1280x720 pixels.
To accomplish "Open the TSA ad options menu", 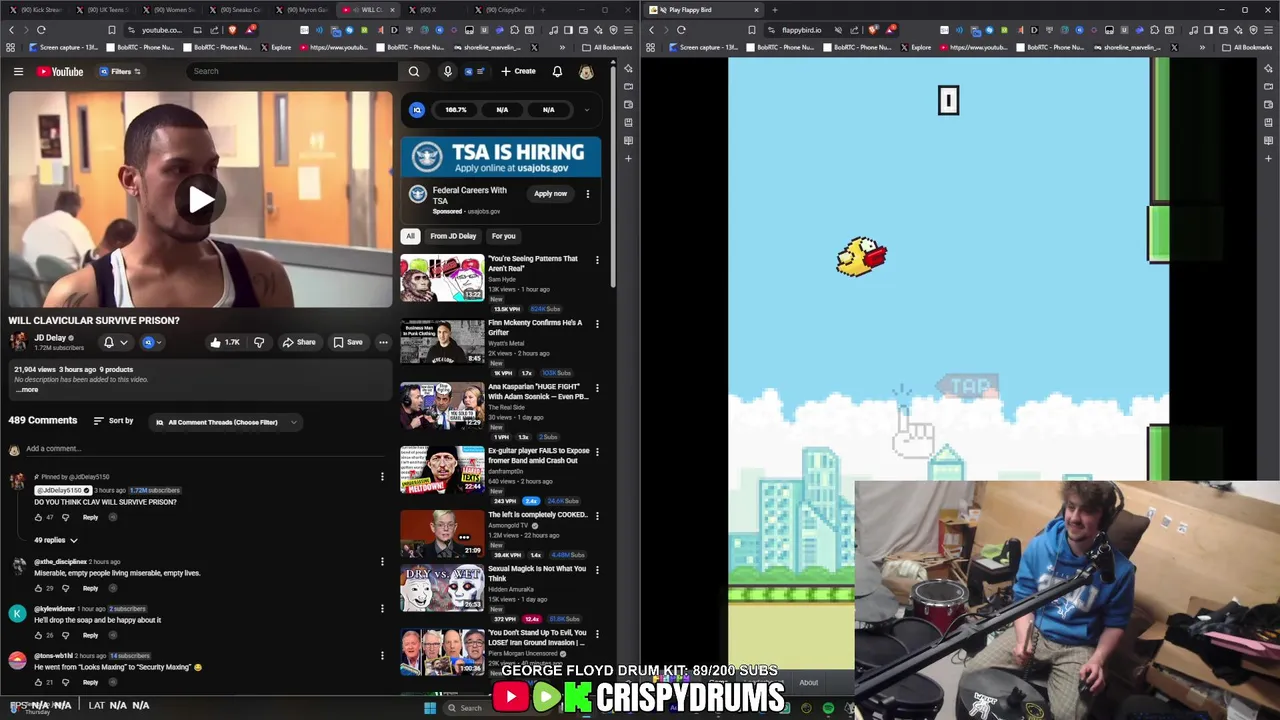I will 587,194.
